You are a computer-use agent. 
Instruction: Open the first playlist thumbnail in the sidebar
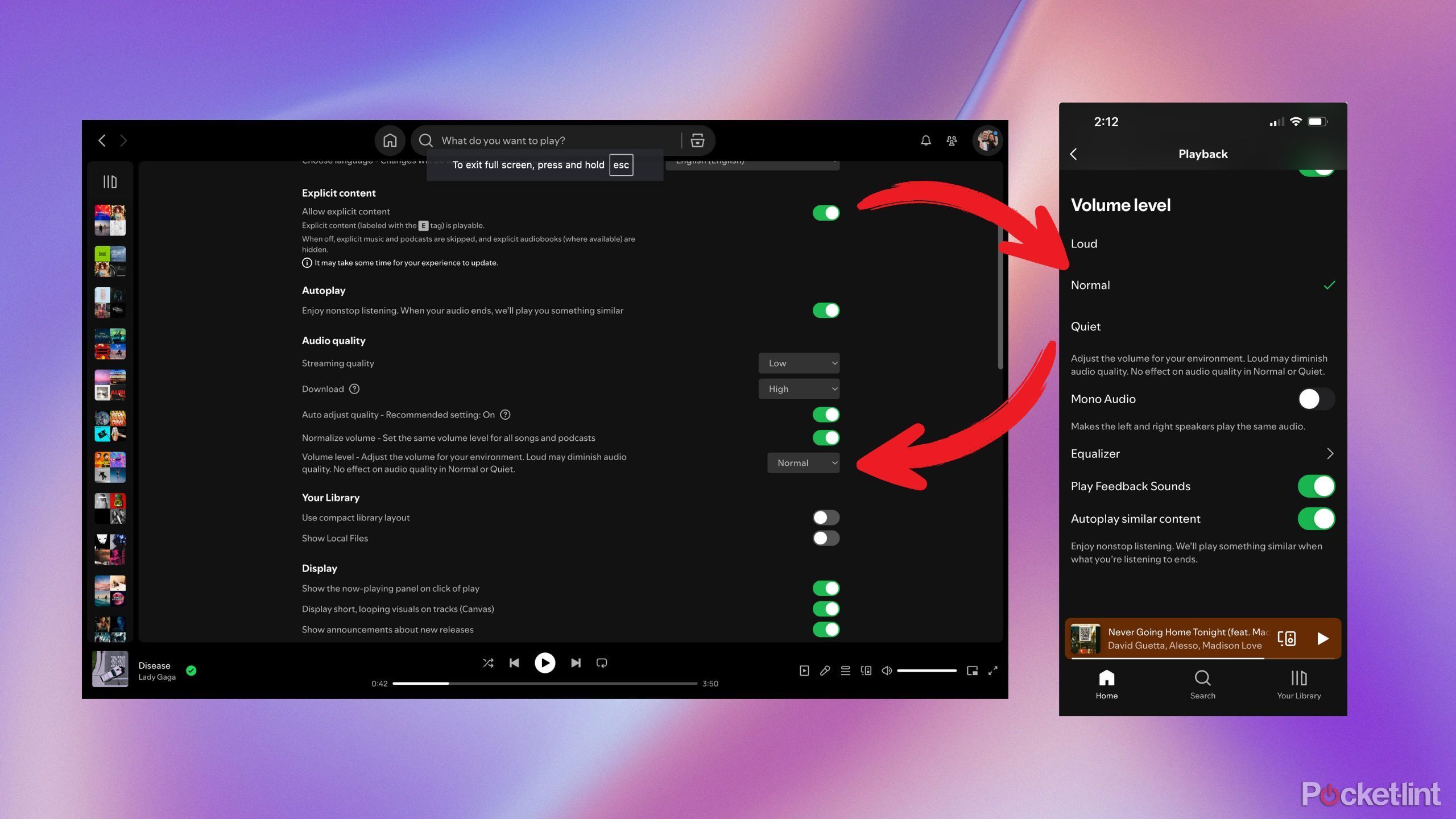tap(110, 220)
